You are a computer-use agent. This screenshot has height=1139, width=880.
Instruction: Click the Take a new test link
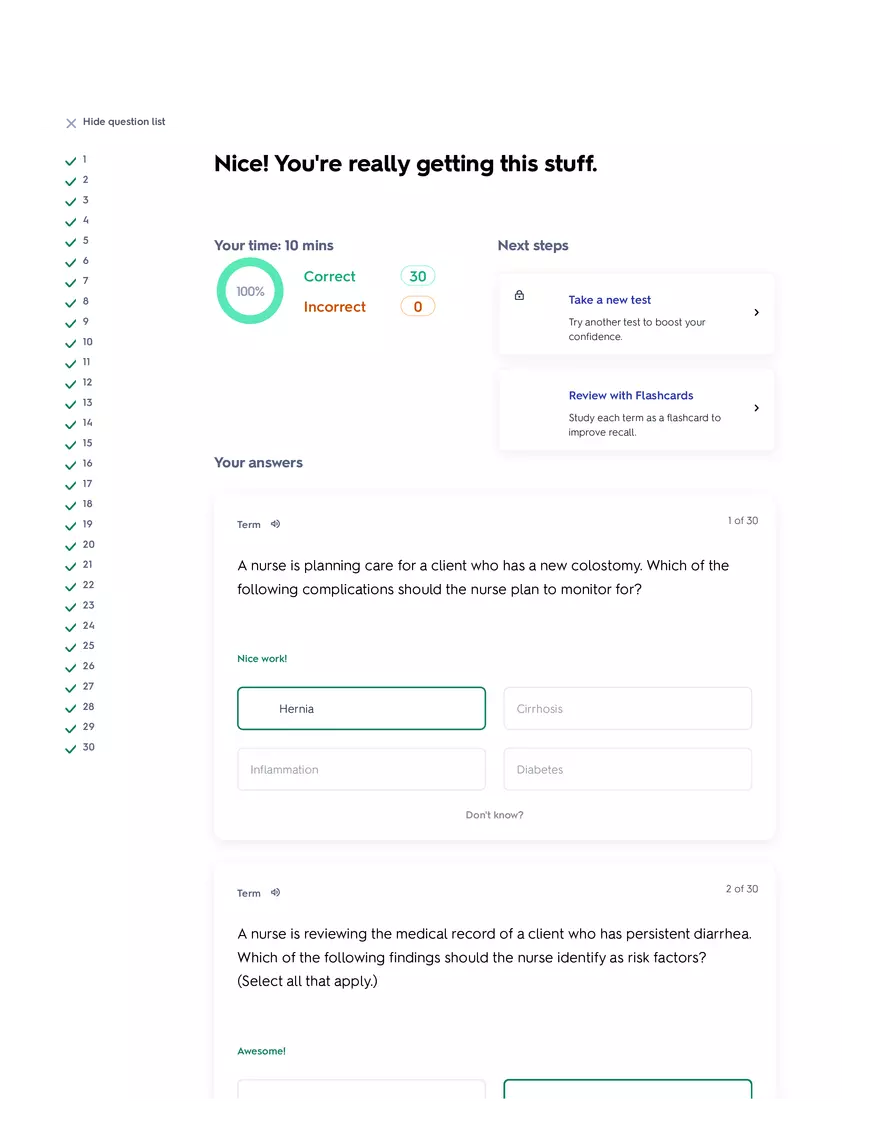[610, 300]
